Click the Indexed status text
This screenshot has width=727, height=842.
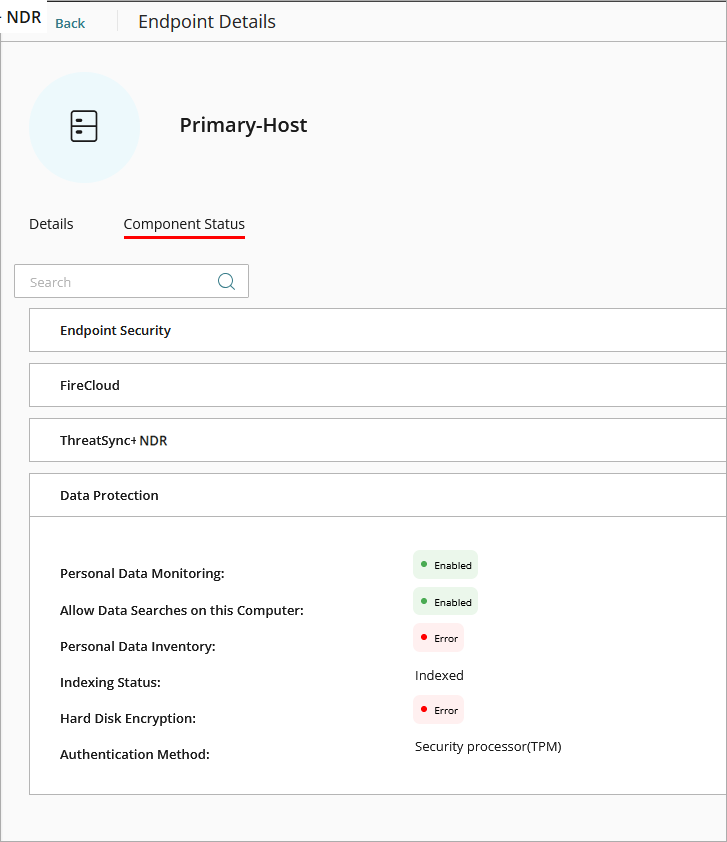438,675
